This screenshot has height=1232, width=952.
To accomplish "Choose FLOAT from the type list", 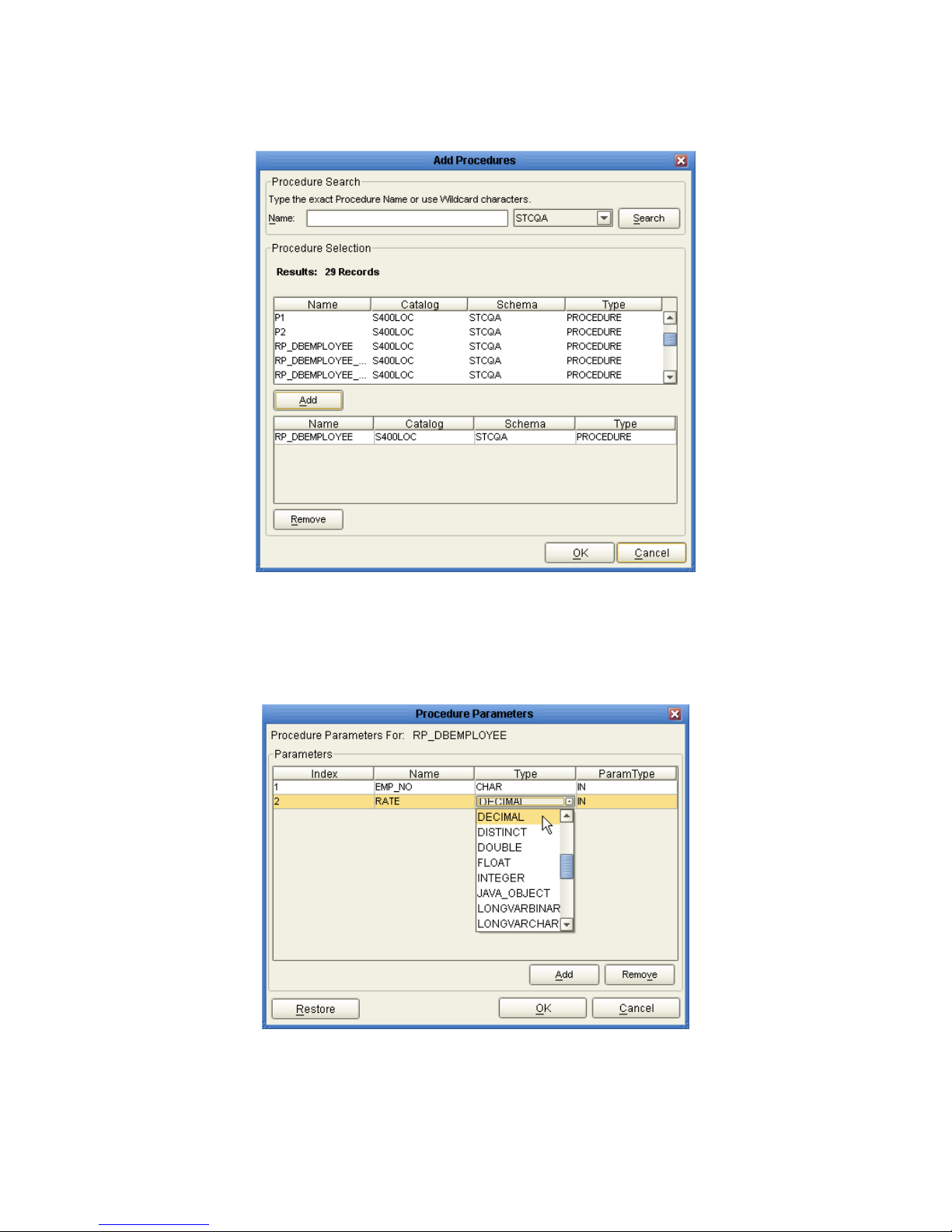I will (517, 863).
